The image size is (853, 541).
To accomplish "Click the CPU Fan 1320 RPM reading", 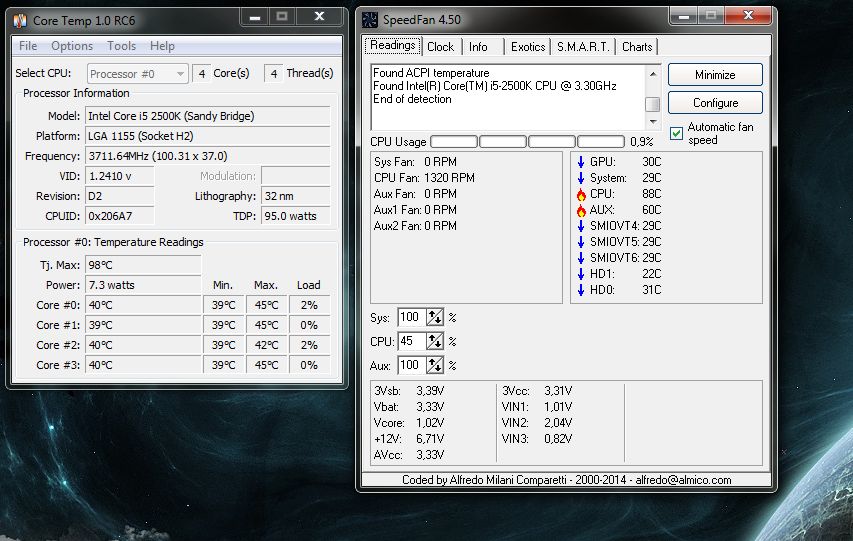I will coord(424,178).
